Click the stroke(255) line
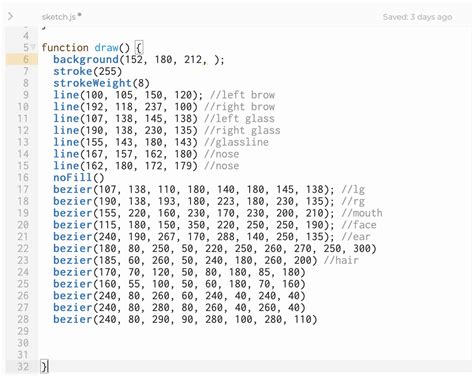Viewport: 474px width, 376px height. (87, 71)
